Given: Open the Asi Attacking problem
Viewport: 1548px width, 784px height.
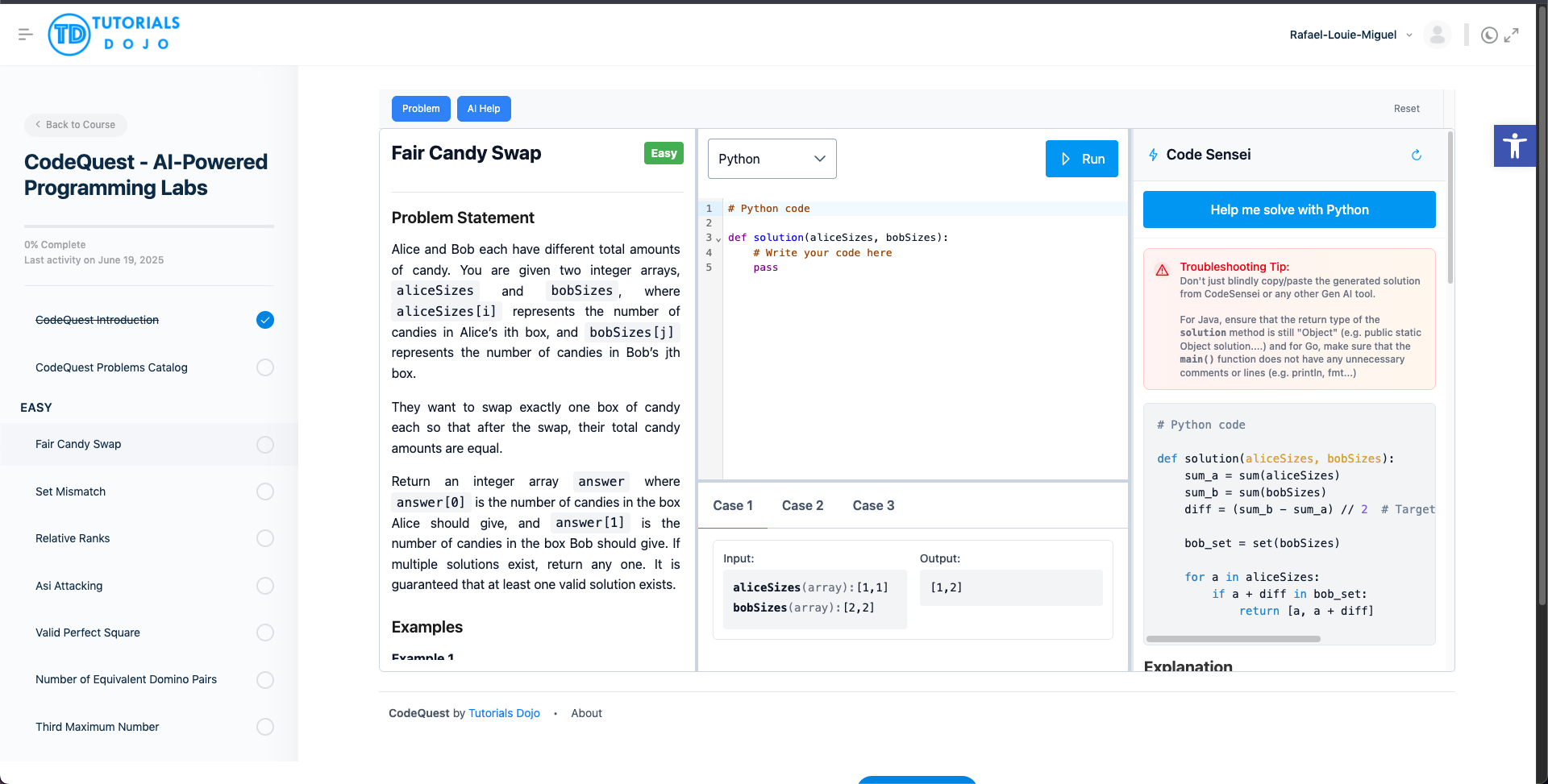Looking at the screenshot, I should [x=69, y=586].
